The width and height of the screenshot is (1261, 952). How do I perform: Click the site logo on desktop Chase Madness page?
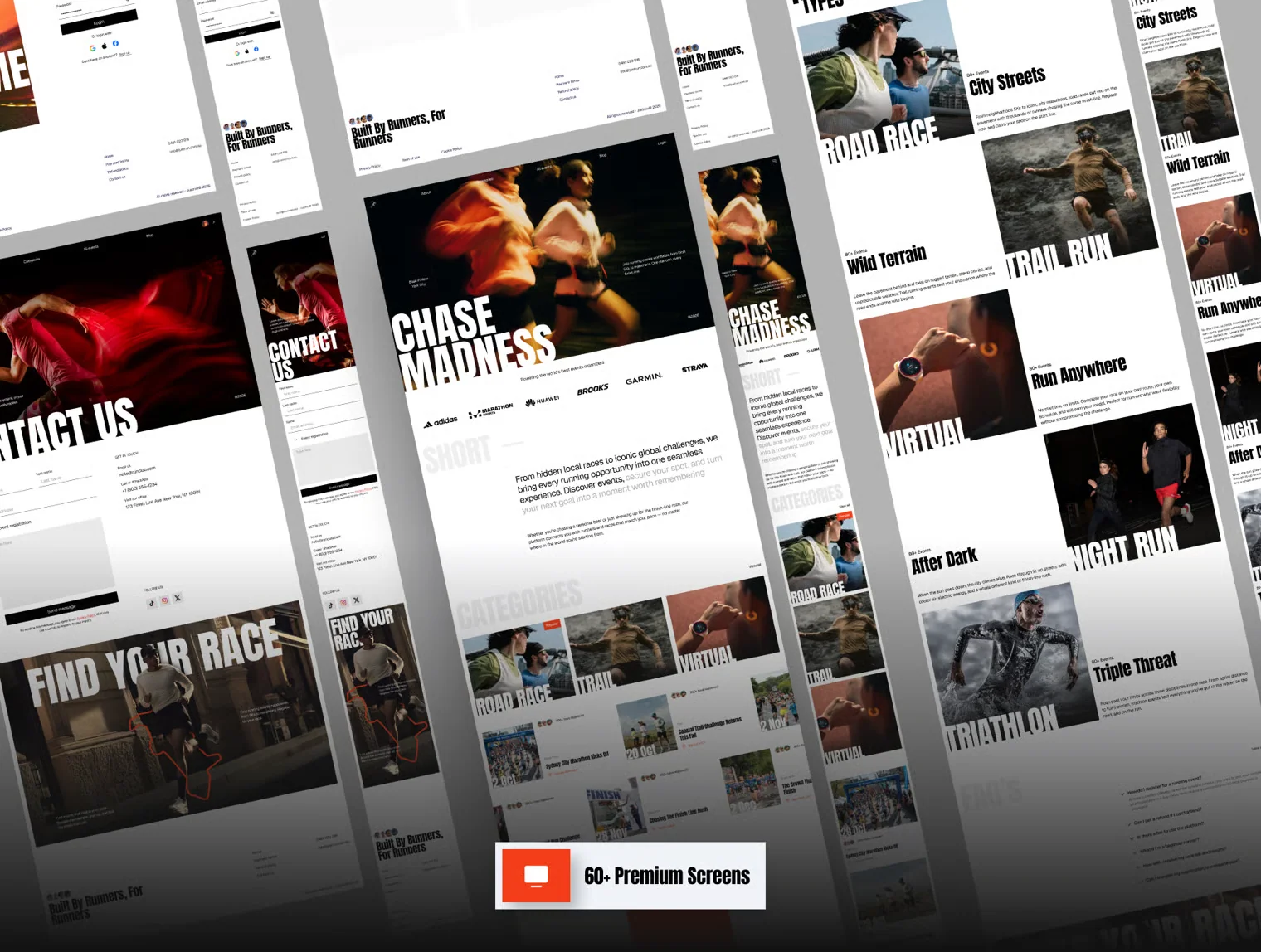pyautogui.click(x=373, y=203)
